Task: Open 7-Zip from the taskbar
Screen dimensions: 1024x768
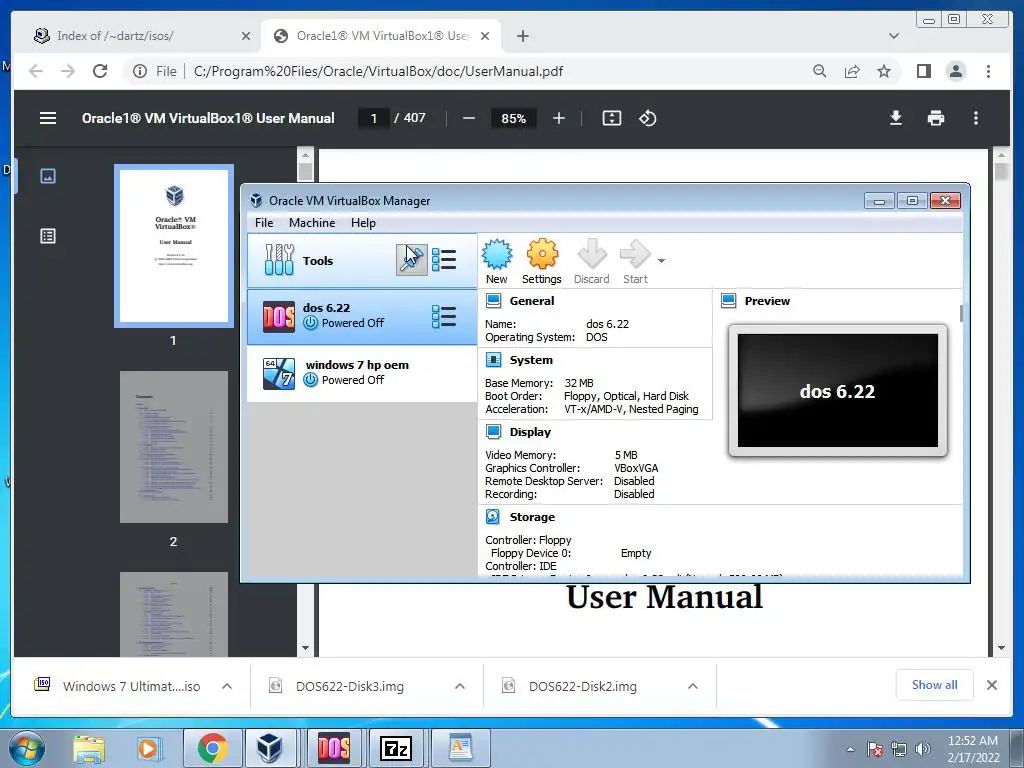Action: 396,748
